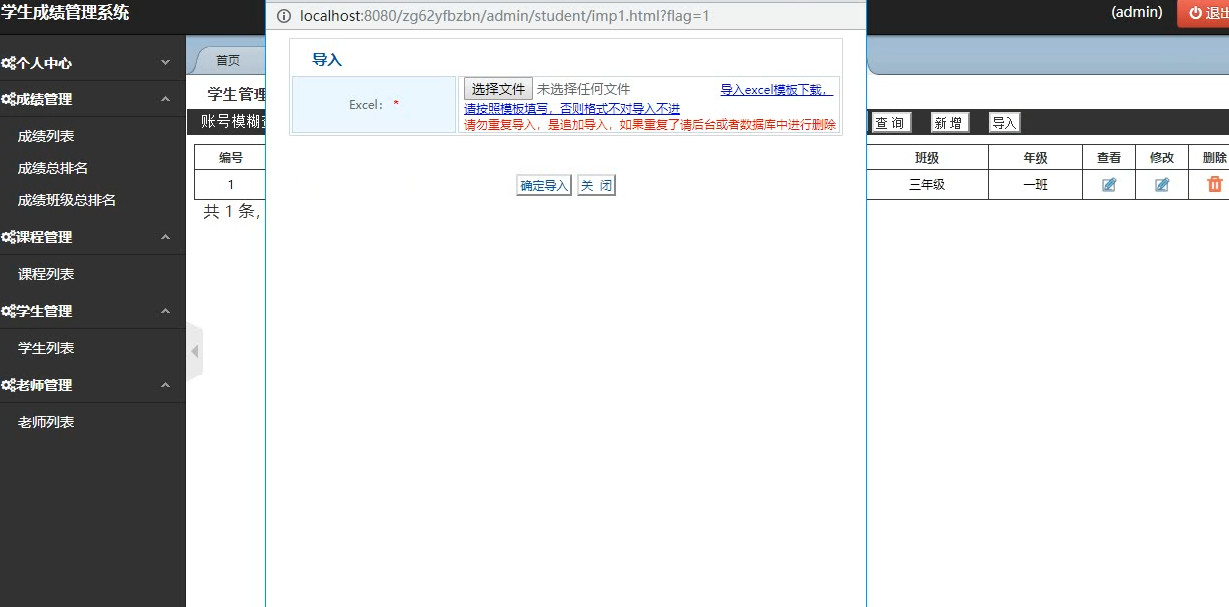Click the Excel: field label

374,104
